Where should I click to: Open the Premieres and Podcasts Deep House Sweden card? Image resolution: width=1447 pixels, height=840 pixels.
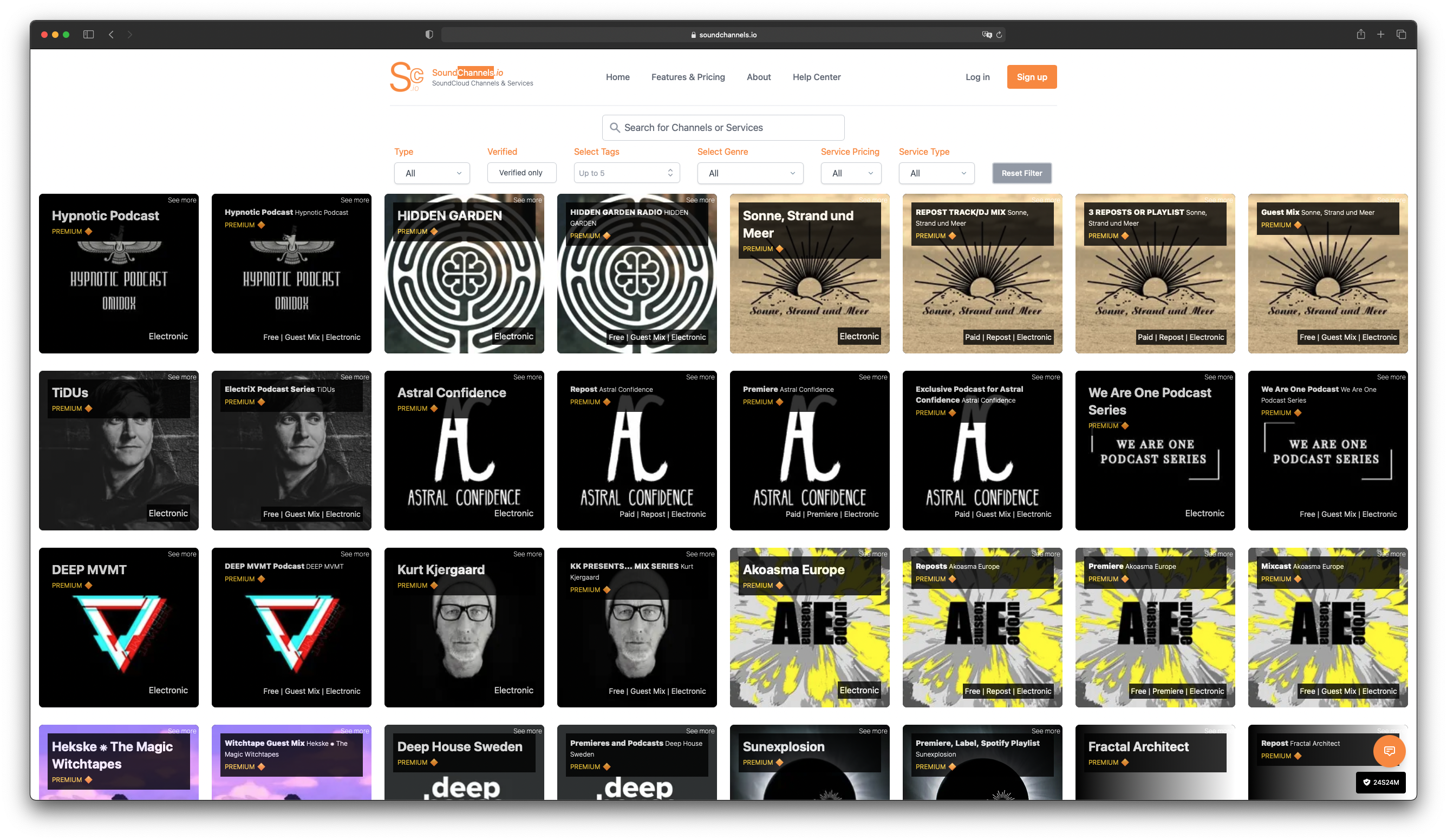click(x=637, y=762)
